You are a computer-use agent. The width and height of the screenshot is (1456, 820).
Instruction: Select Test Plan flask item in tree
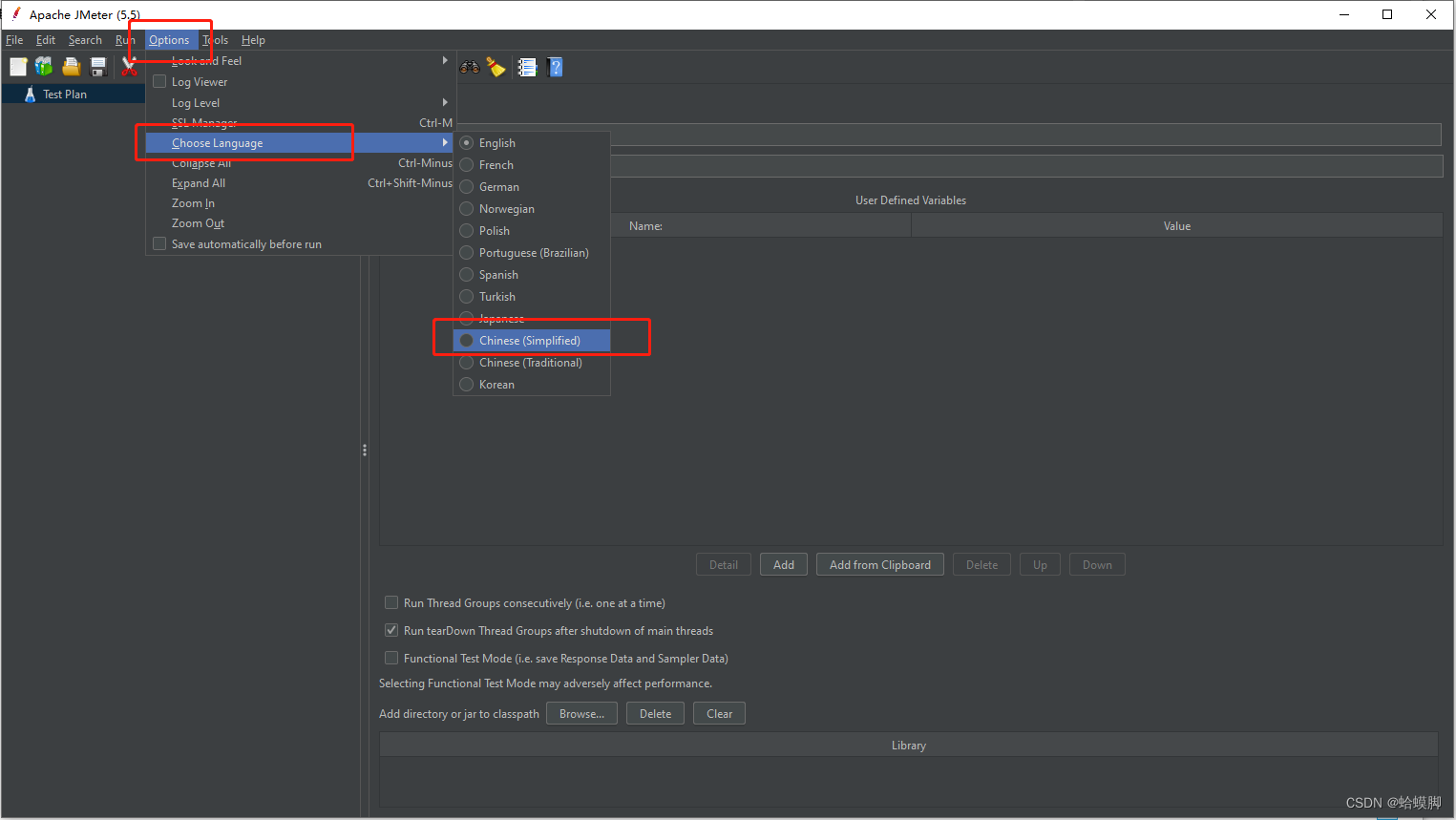click(x=55, y=95)
